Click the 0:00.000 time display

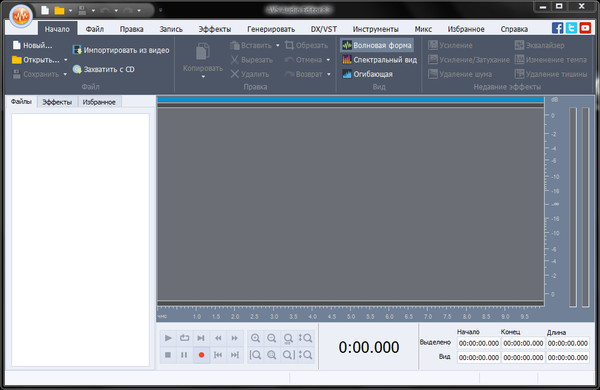point(369,347)
